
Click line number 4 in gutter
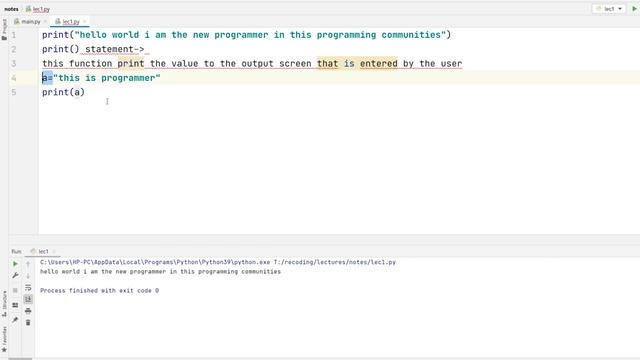click(14, 78)
